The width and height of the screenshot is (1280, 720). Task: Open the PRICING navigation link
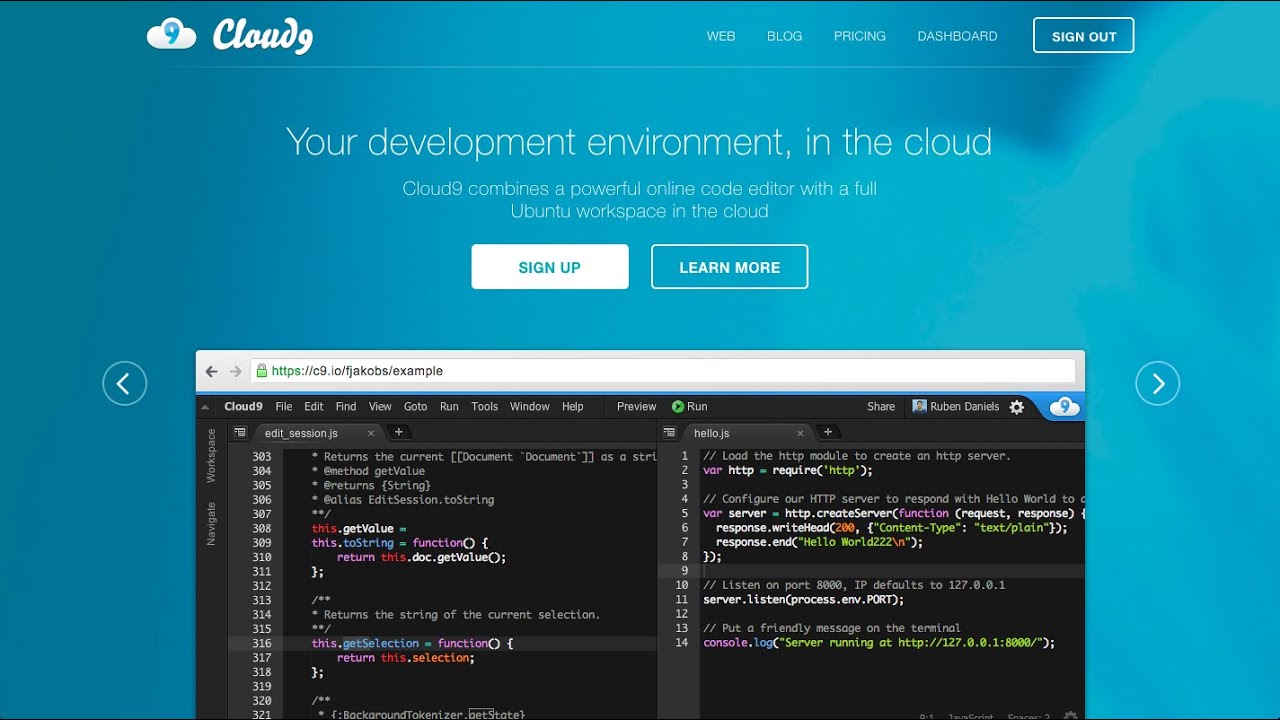860,36
